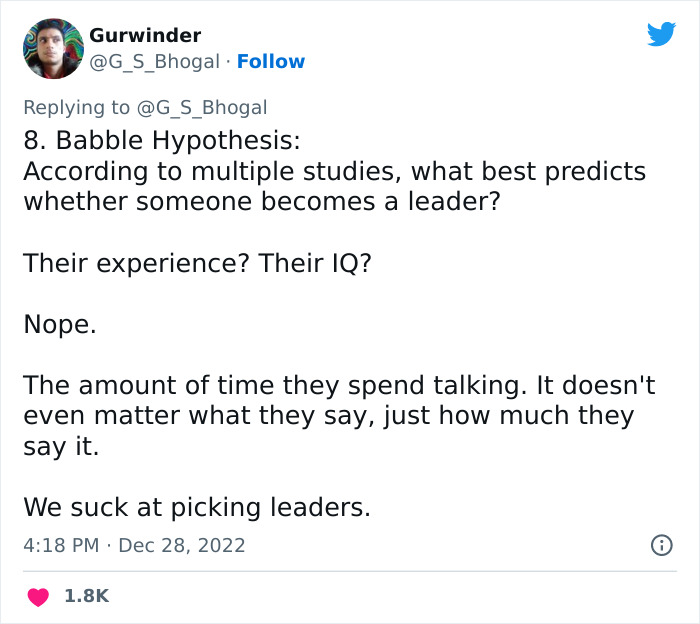Click the Twitter bird logo
The height and width of the screenshot is (624, 700).
[x=661, y=35]
